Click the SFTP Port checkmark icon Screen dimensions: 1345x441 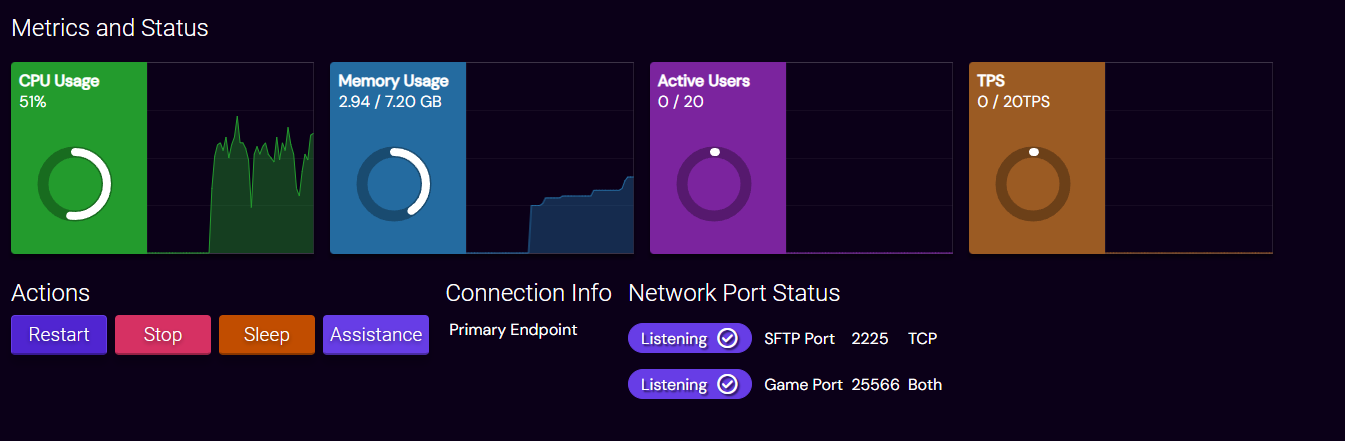point(728,339)
